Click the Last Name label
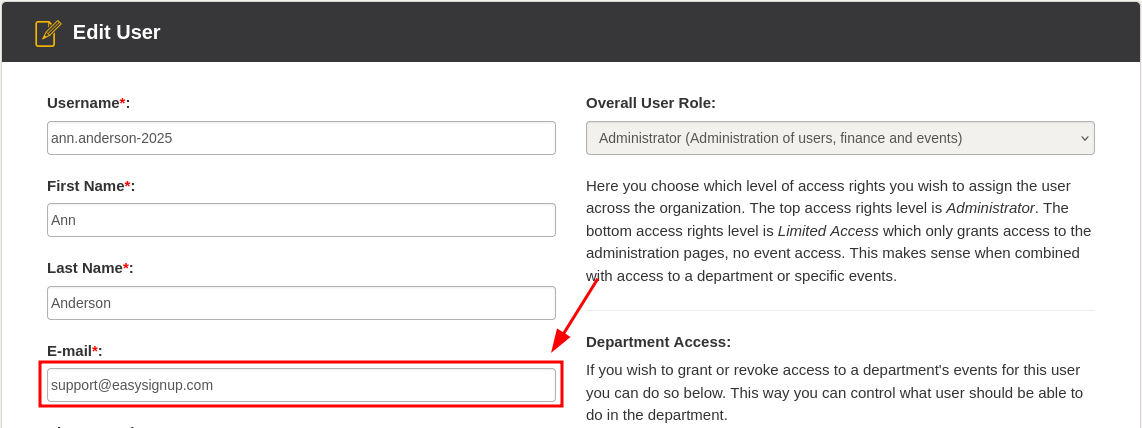1142x428 pixels. pos(84,268)
